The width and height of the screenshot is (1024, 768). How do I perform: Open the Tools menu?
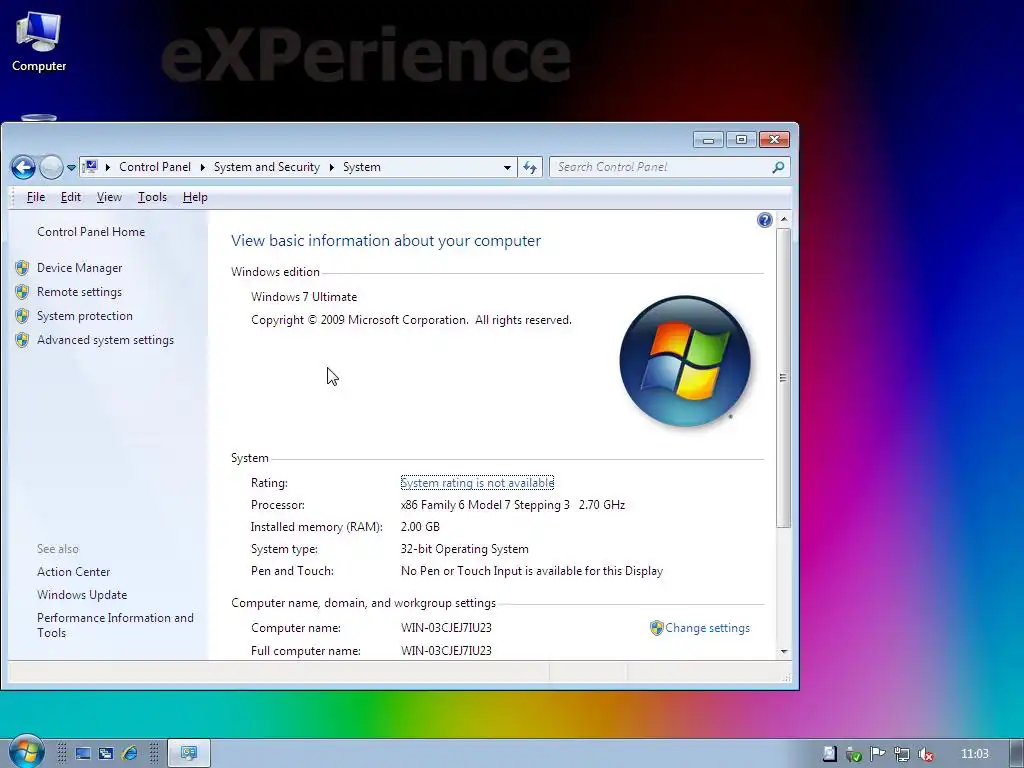152,197
